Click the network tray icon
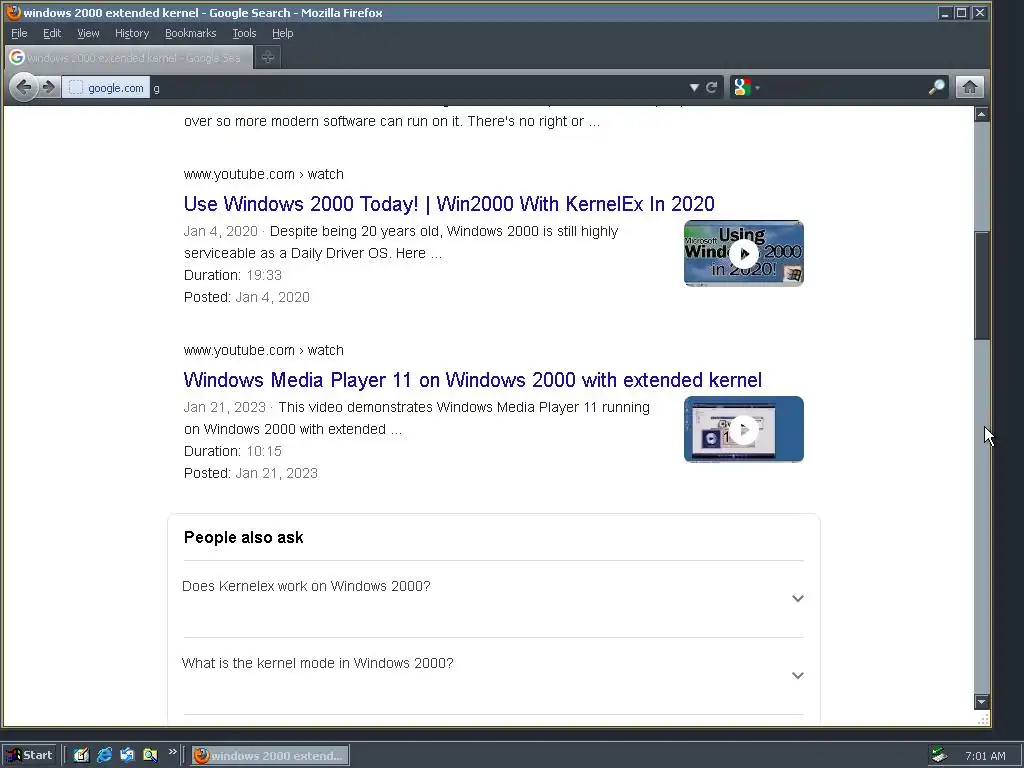The image size is (1024, 768). pyautogui.click(x=939, y=756)
